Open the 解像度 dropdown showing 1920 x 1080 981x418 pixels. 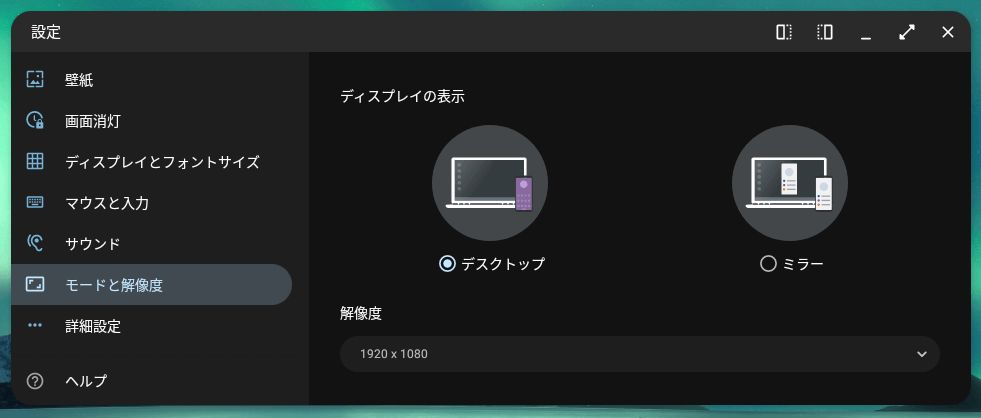(639, 354)
